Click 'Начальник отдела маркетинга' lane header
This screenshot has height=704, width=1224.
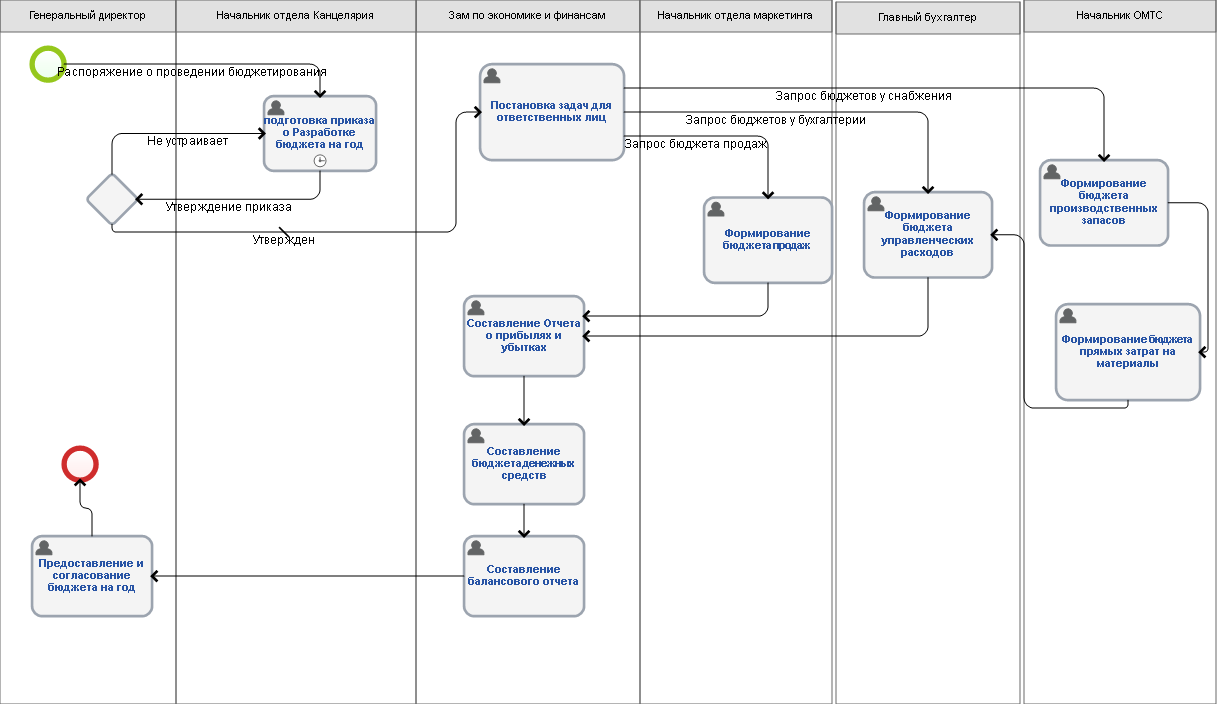(736, 16)
